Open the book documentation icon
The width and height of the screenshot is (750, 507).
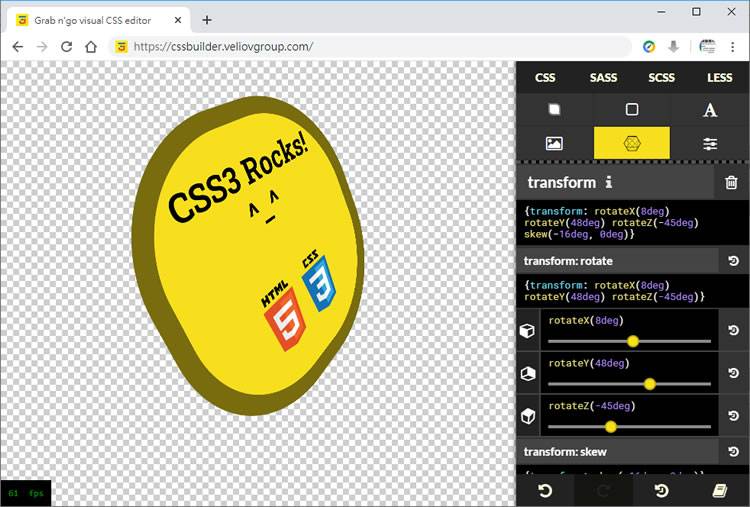[x=719, y=491]
